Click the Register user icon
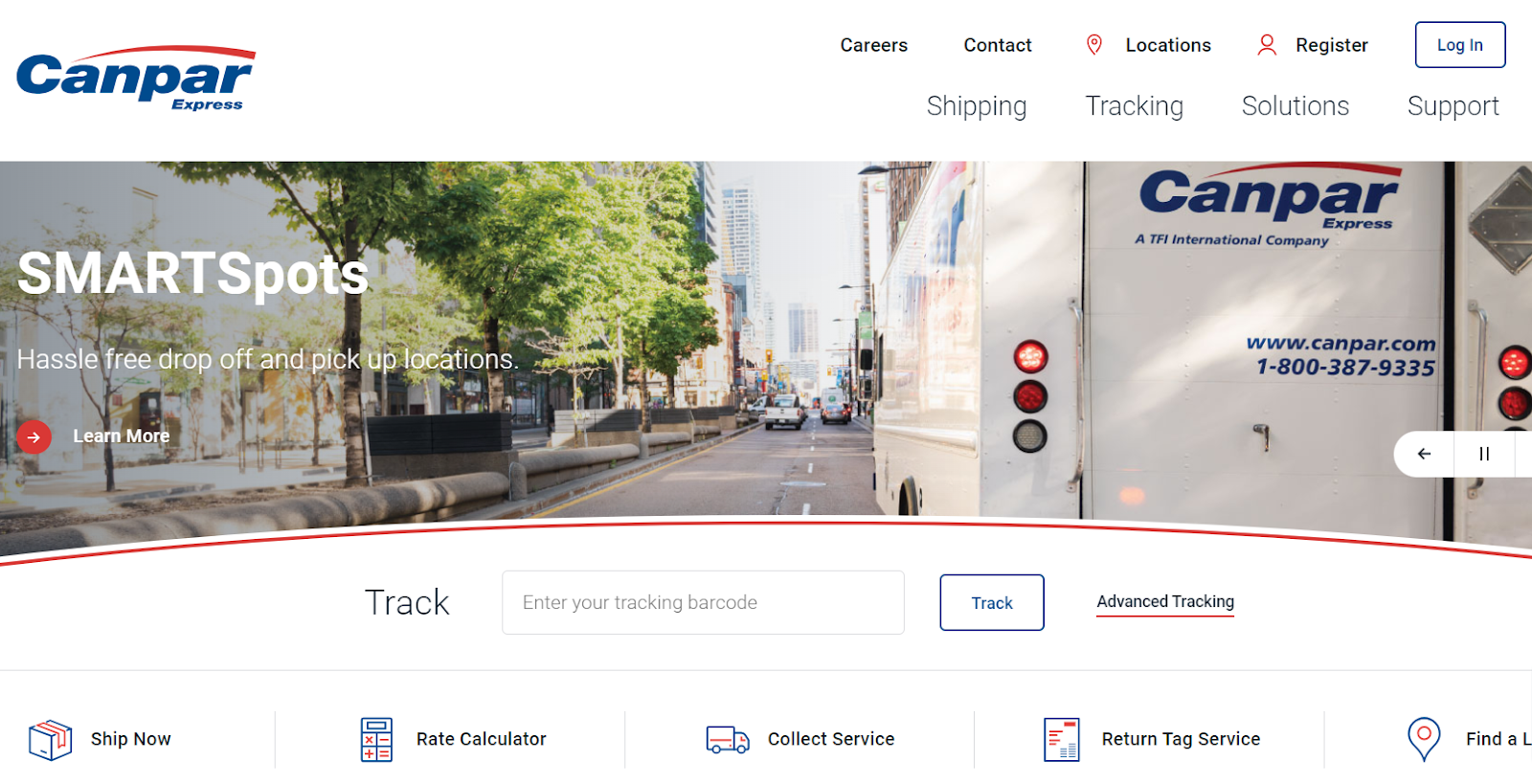This screenshot has width=1532, height=784. coord(1267,45)
